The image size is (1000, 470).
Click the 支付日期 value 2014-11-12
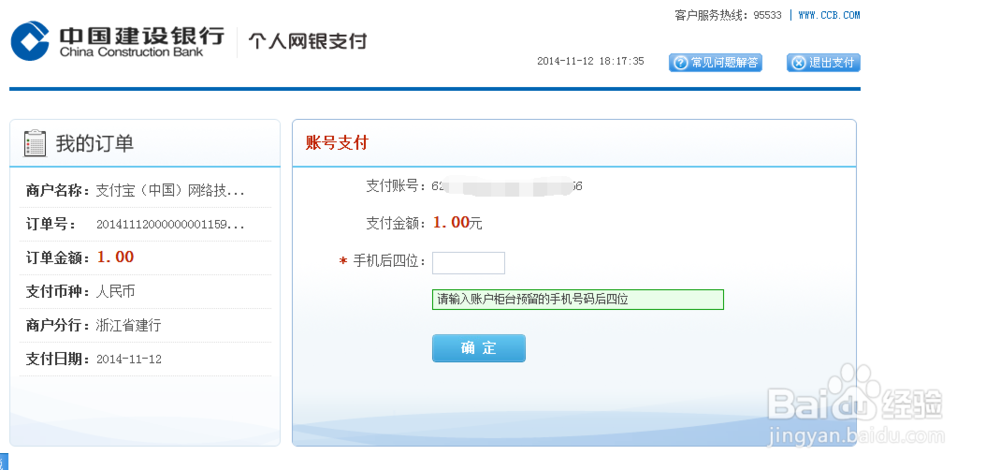coord(128,359)
